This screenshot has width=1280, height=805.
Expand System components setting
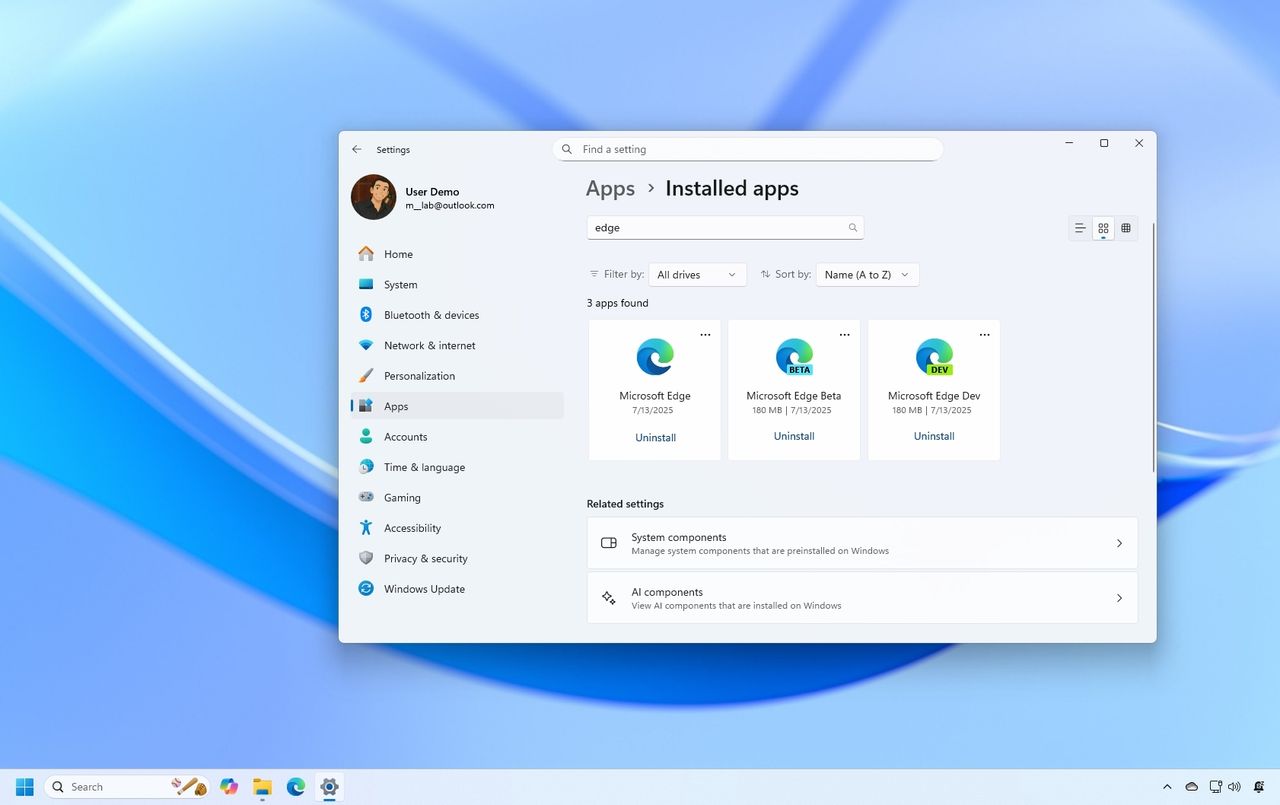click(x=862, y=543)
